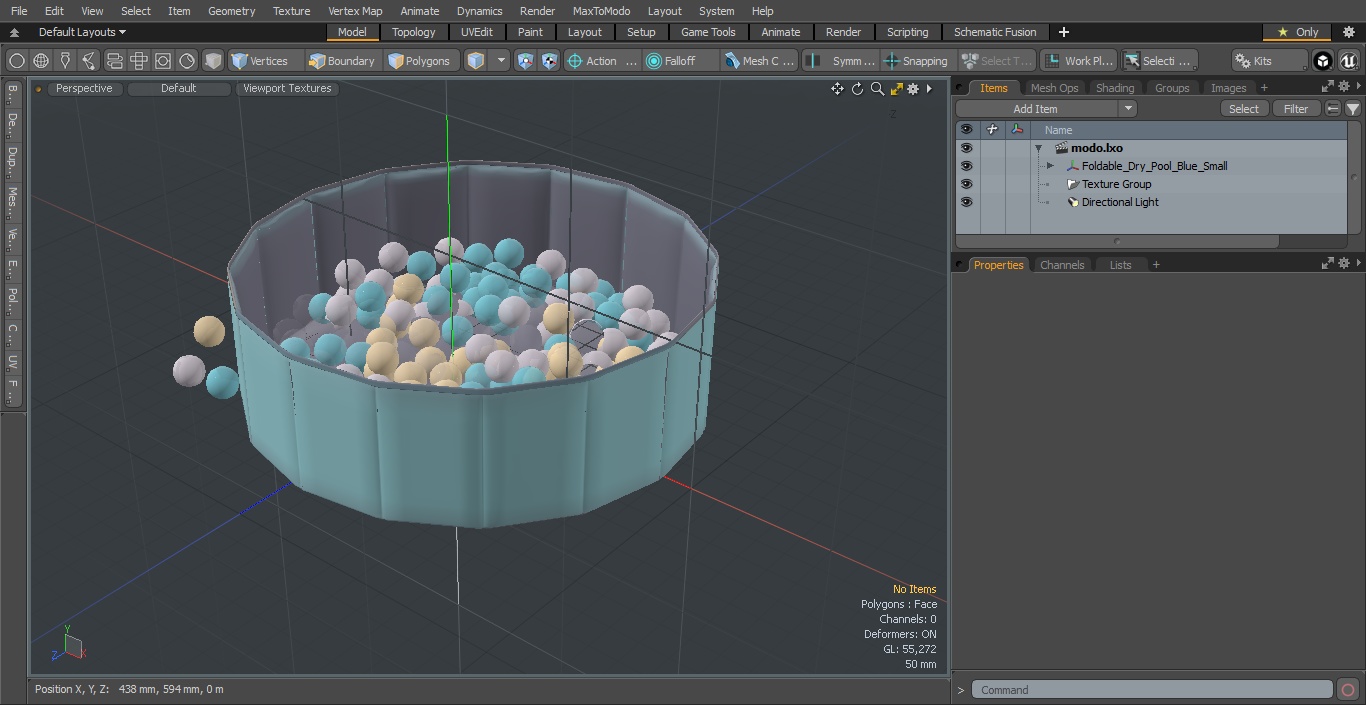1366x705 pixels.
Task: Switch to the UVEdit layout tab
Action: pos(477,32)
